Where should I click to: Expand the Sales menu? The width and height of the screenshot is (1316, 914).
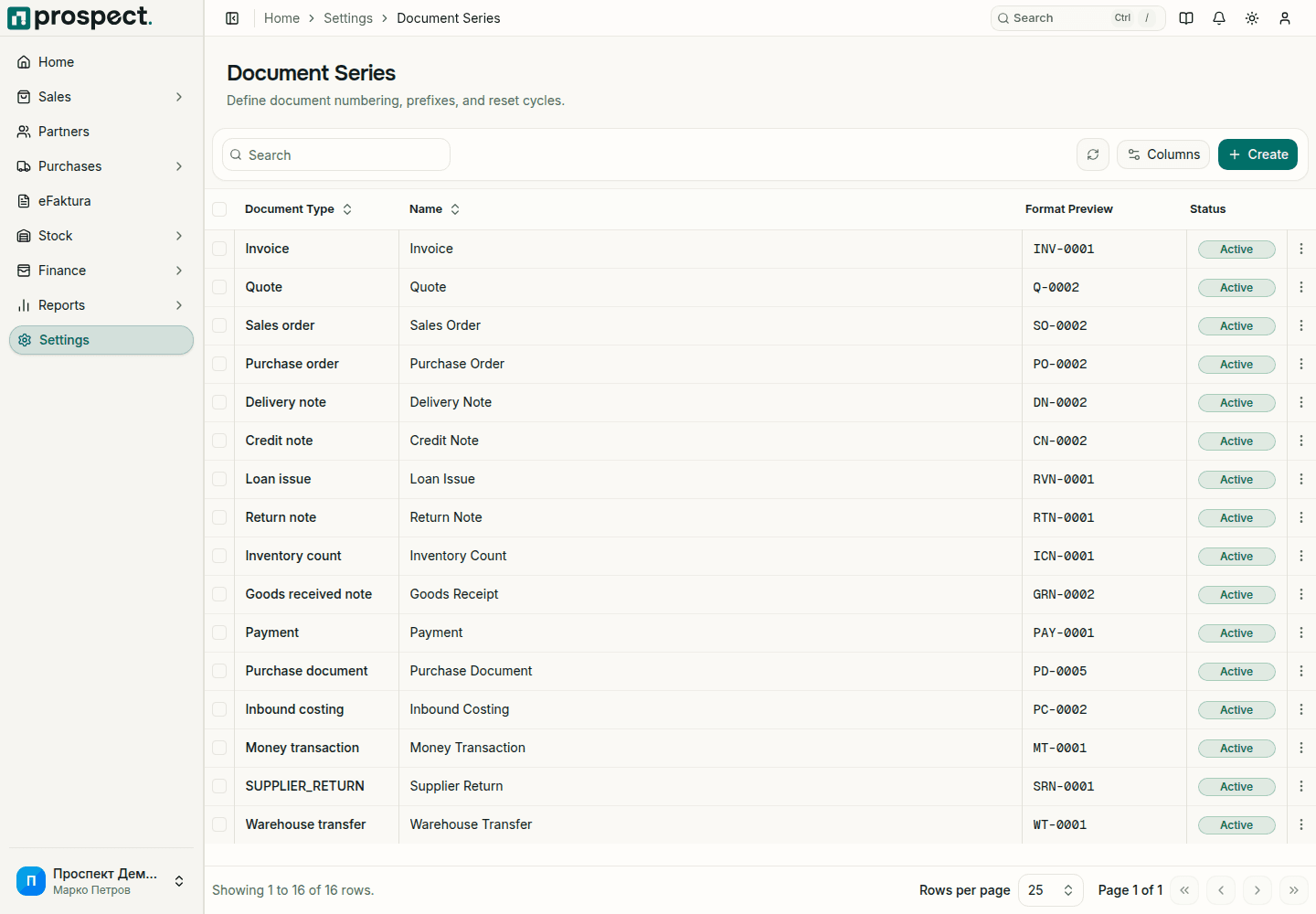pyautogui.click(x=101, y=97)
